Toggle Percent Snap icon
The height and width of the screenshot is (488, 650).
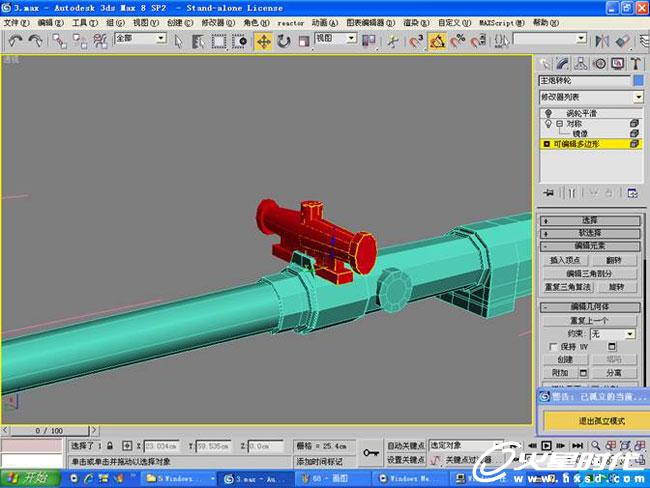coord(458,41)
